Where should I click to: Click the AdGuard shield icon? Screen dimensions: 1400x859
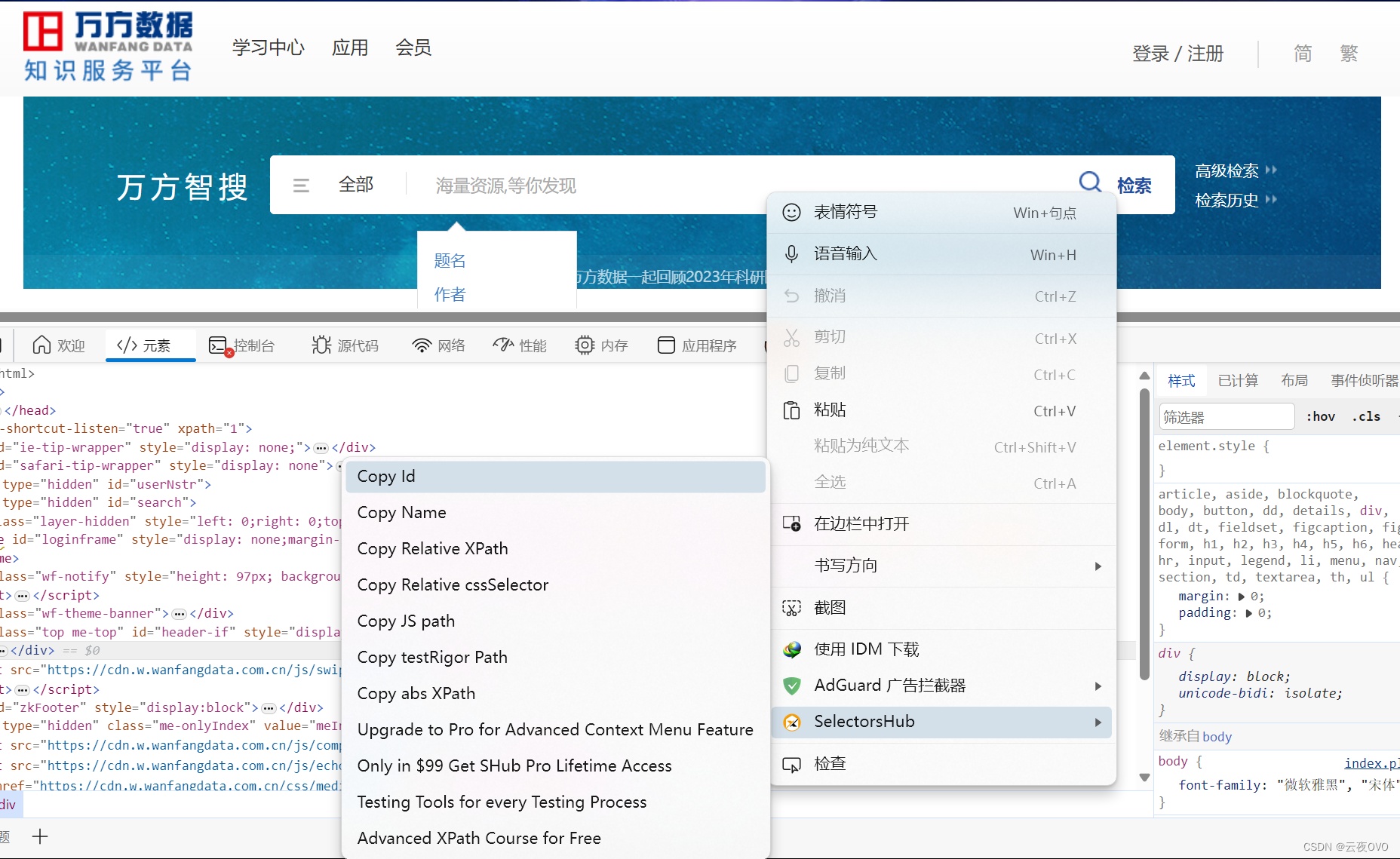click(791, 686)
